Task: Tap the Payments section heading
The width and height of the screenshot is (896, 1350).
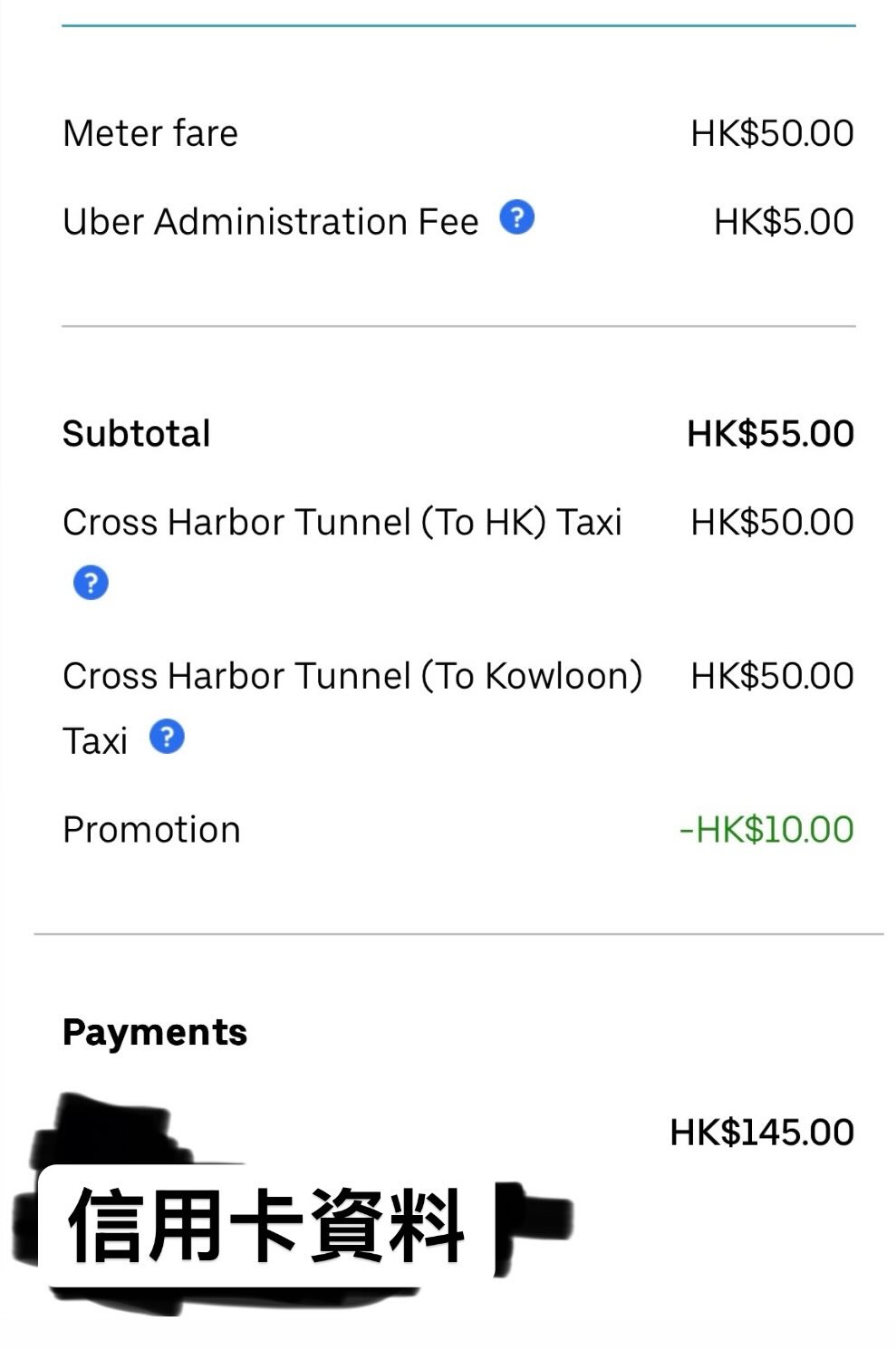Action: 155,1033
